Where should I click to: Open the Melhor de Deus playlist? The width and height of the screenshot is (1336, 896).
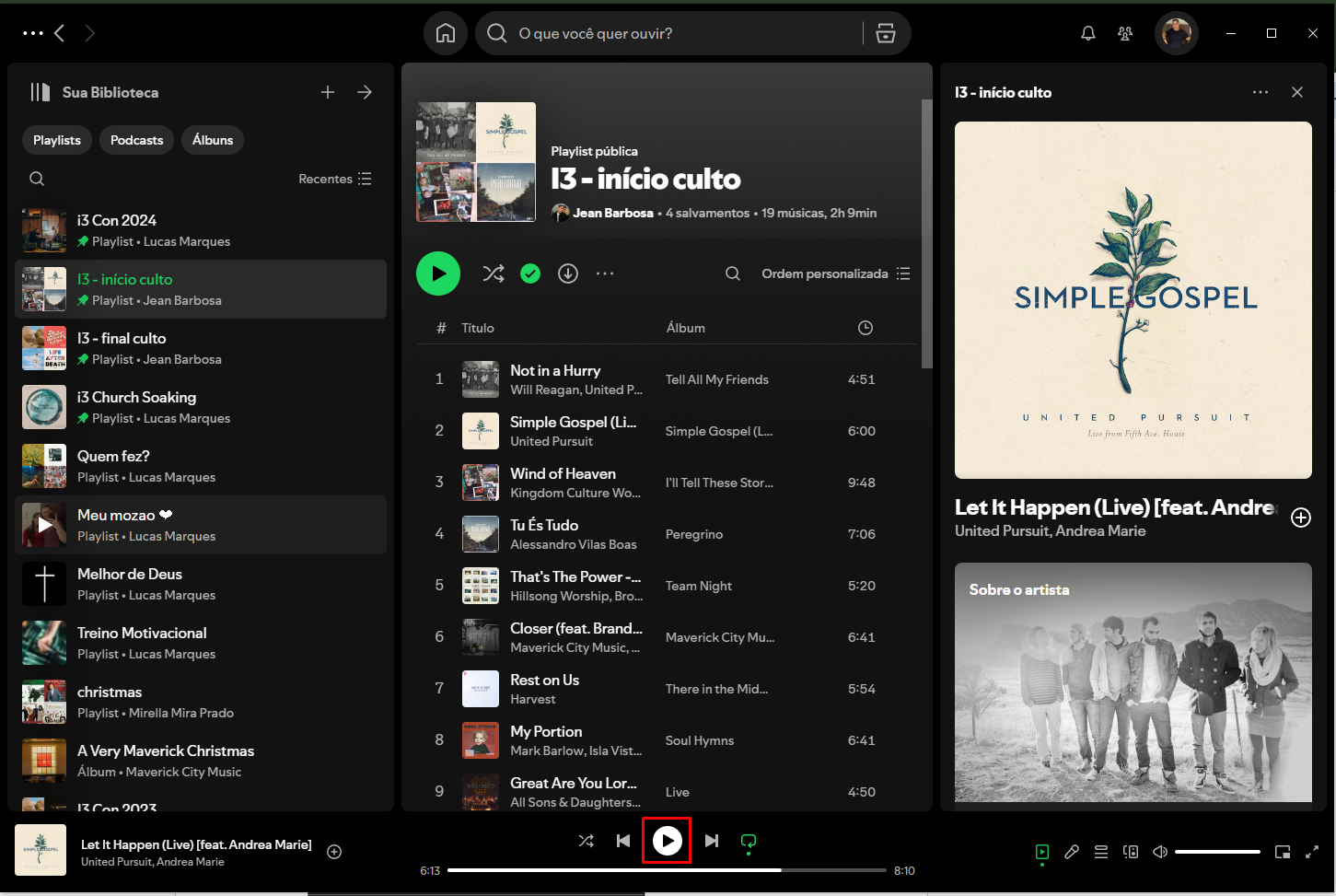[201, 584]
